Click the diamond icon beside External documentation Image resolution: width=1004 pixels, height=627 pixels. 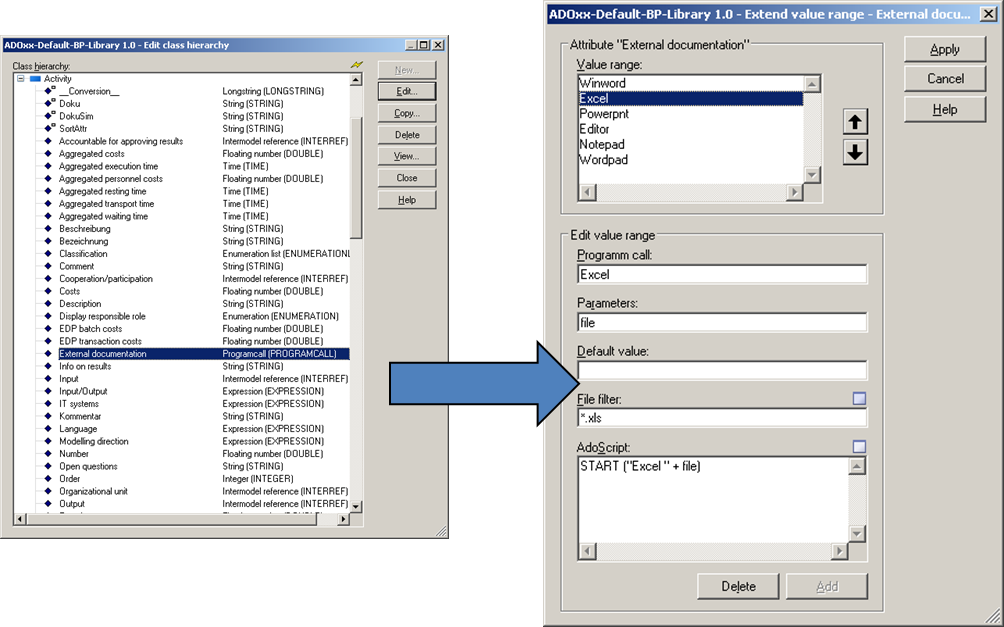(x=48, y=354)
